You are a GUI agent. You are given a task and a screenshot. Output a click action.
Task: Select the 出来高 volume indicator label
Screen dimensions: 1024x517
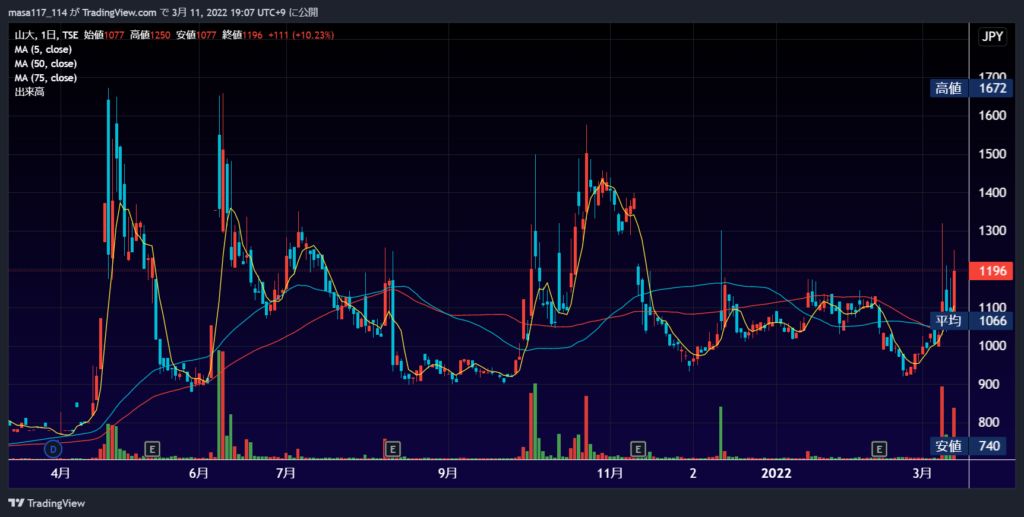29,92
